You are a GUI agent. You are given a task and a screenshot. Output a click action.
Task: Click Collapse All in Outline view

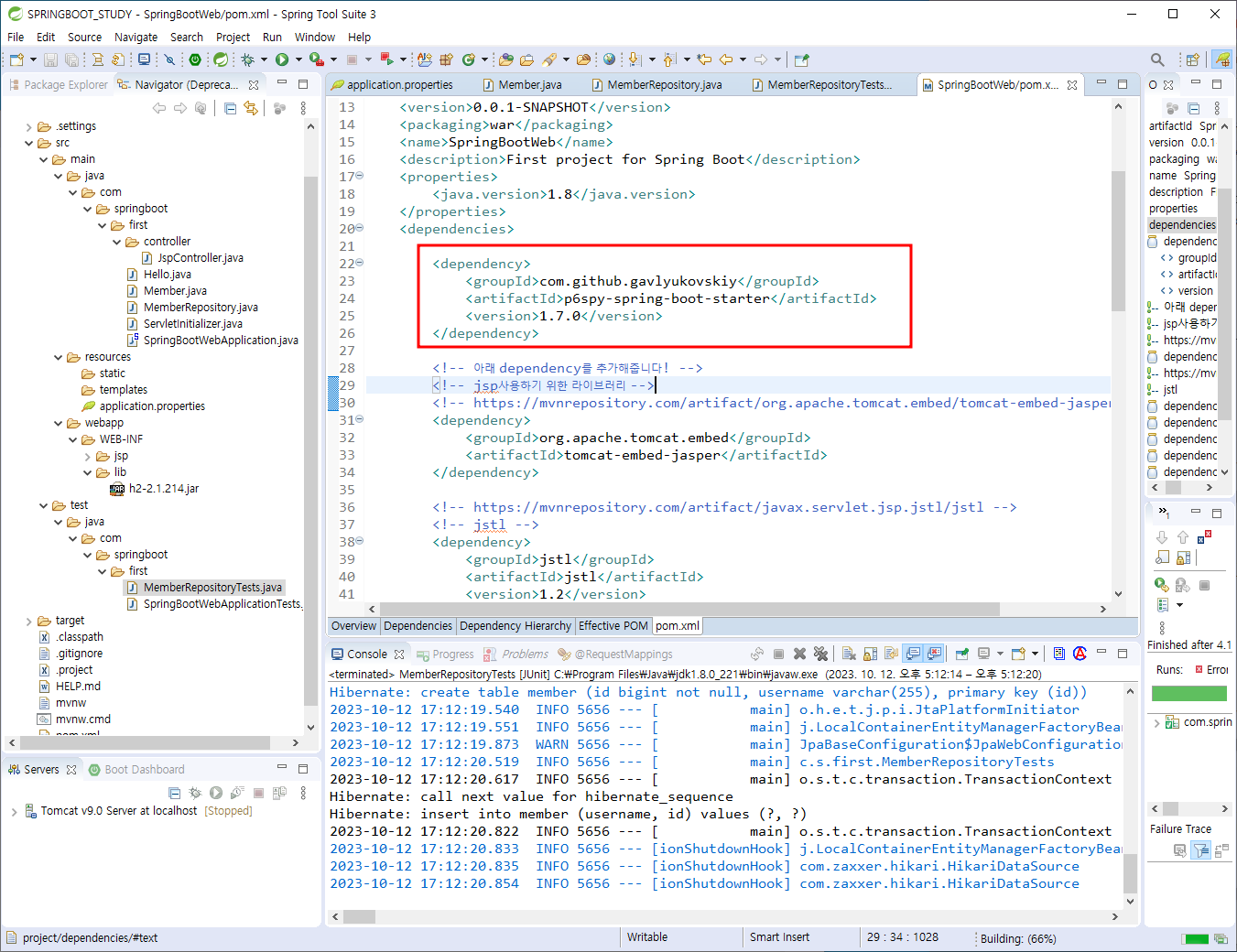(x=1193, y=108)
